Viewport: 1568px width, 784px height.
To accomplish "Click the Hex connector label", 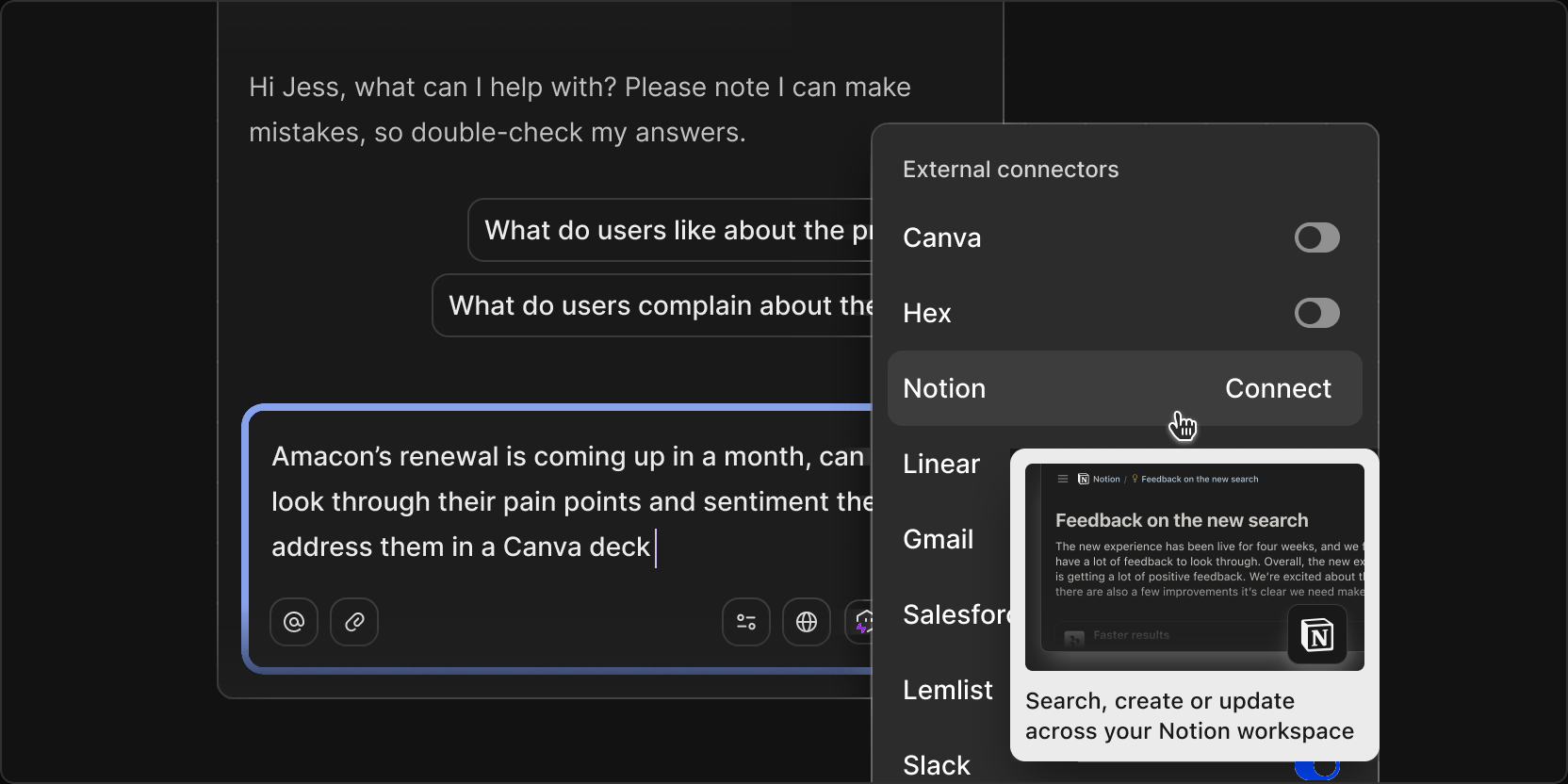I will pyautogui.click(x=927, y=313).
